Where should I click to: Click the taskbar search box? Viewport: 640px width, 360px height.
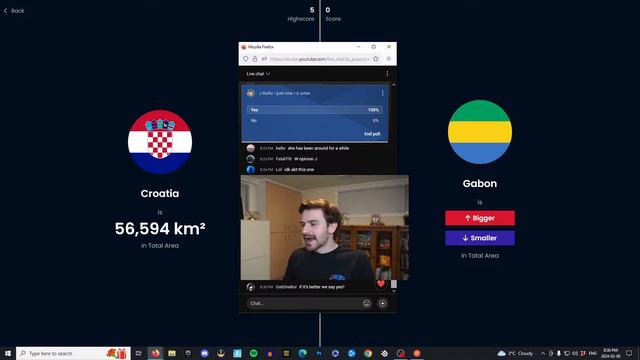(73, 353)
